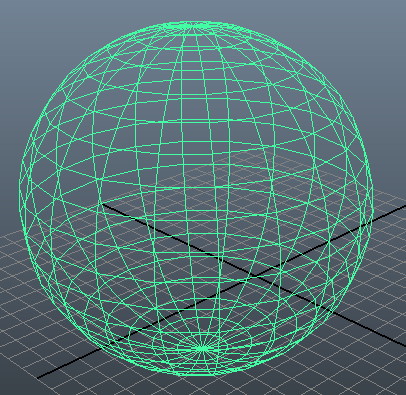Select the sphere's bottom pole vertex
406x395 pixels.
tap(202, 349)
